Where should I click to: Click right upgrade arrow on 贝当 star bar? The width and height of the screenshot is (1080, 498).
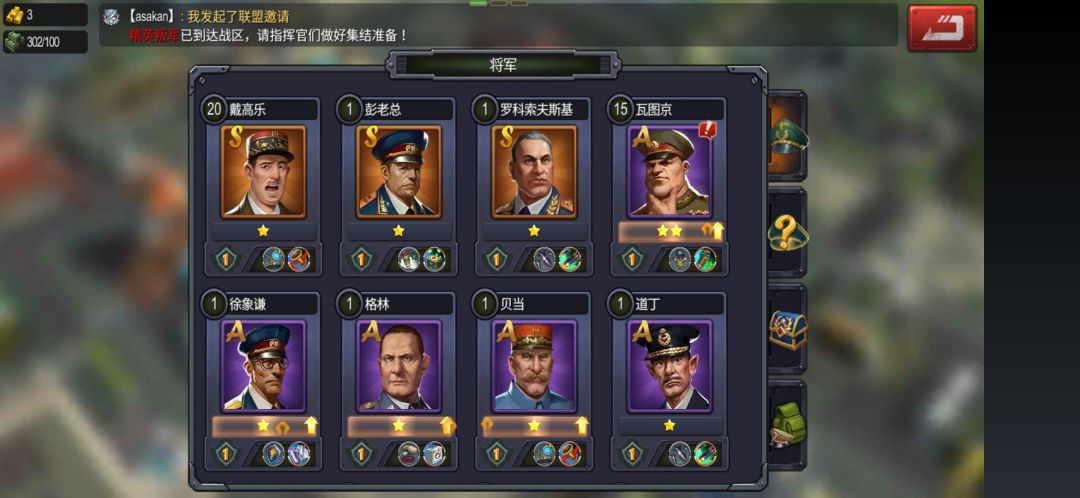click(582, 426)
